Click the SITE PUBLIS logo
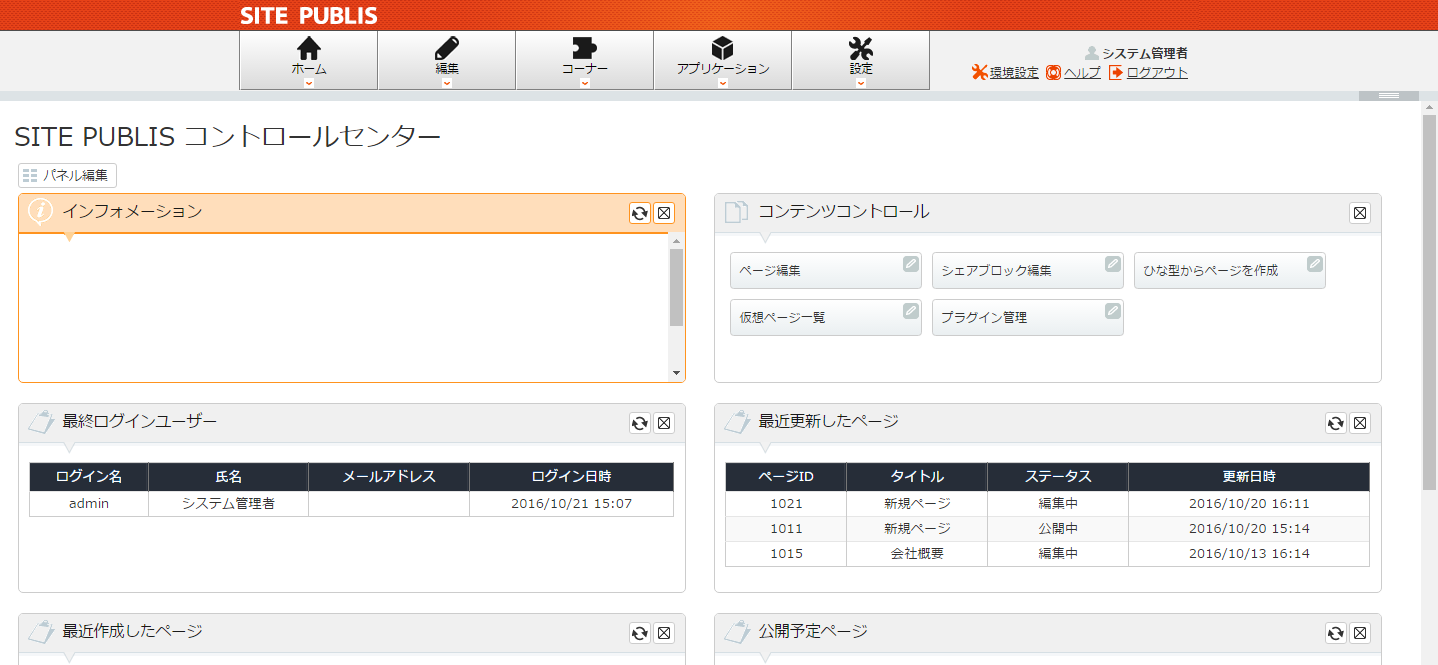Viewport: 1438px width, 665px height. (309, 15)
